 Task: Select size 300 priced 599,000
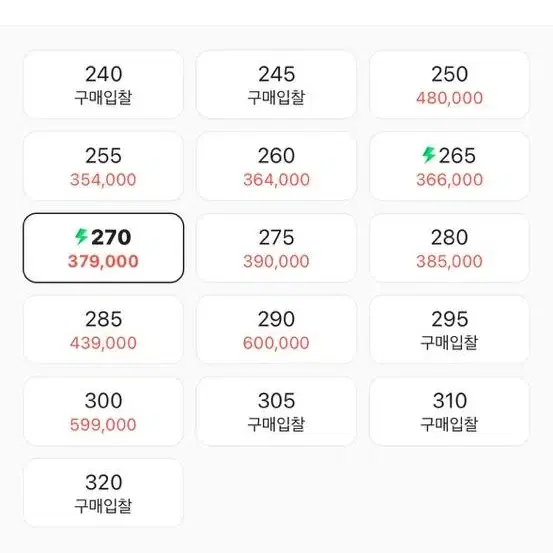tap(103, 411)
